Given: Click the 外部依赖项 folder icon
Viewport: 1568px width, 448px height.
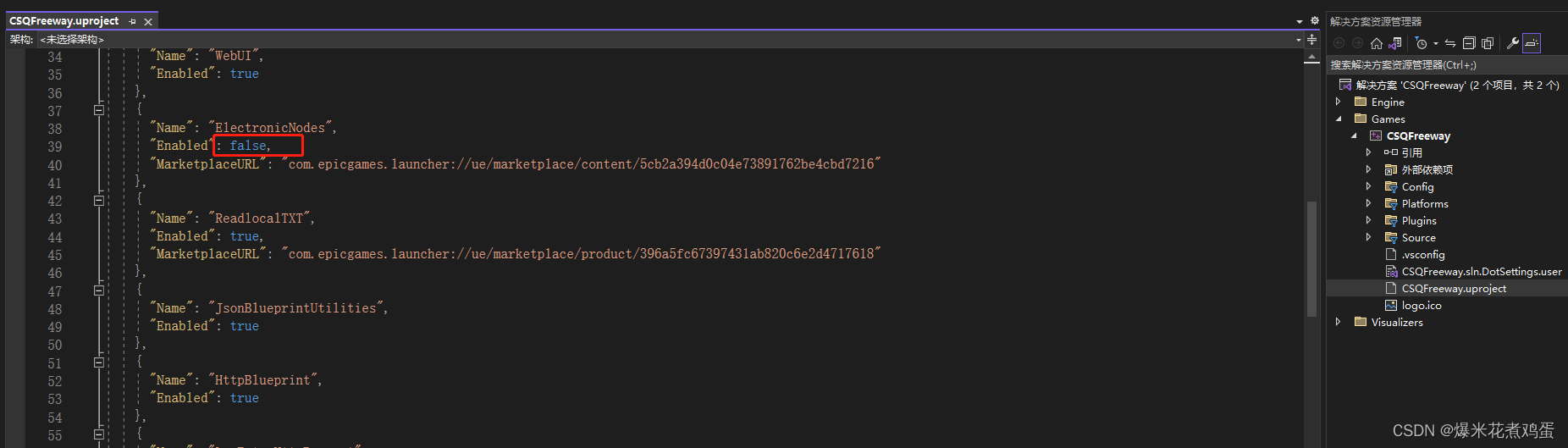Looking at the screenshot, I should pos(1391,169).
